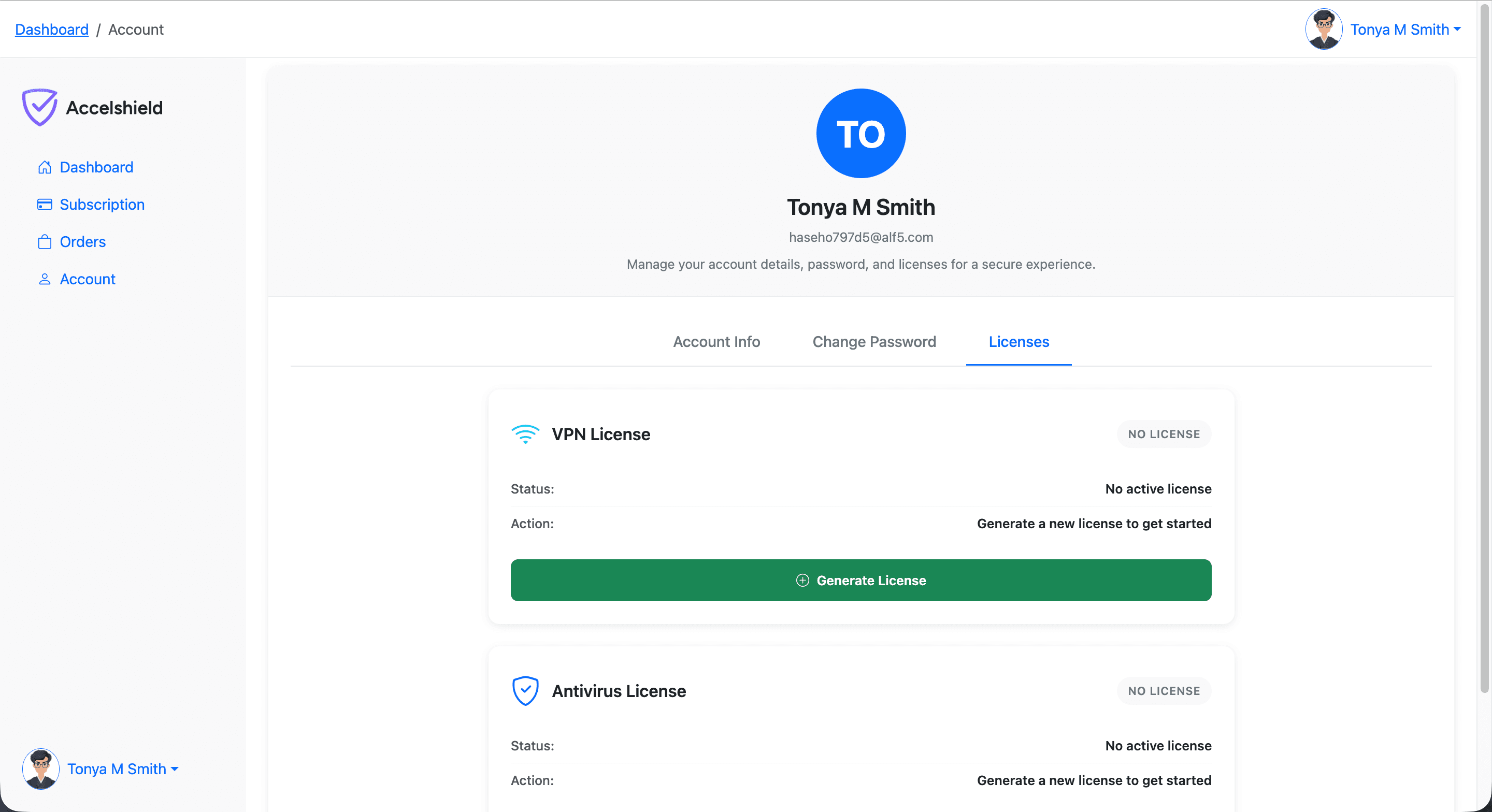Click the Antivirus License card title
1492x812 pixels.
point(619,691)
